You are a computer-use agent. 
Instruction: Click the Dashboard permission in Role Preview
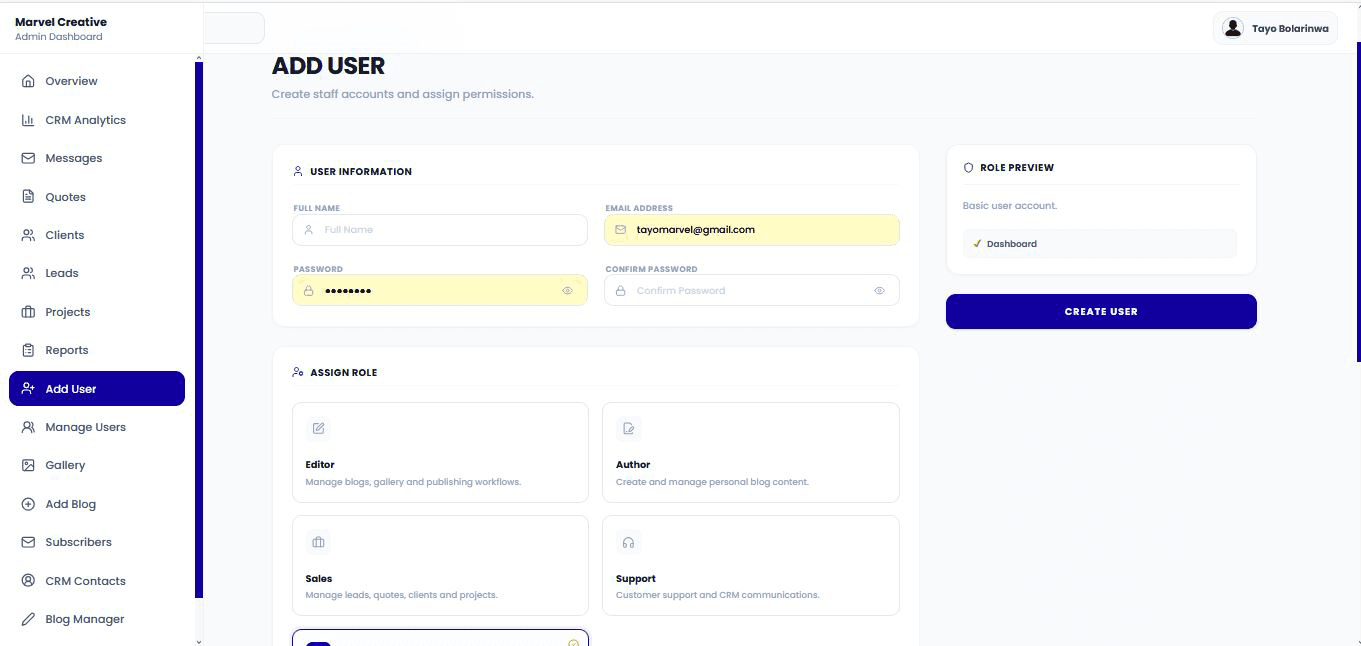click(x=1100, y=244)
